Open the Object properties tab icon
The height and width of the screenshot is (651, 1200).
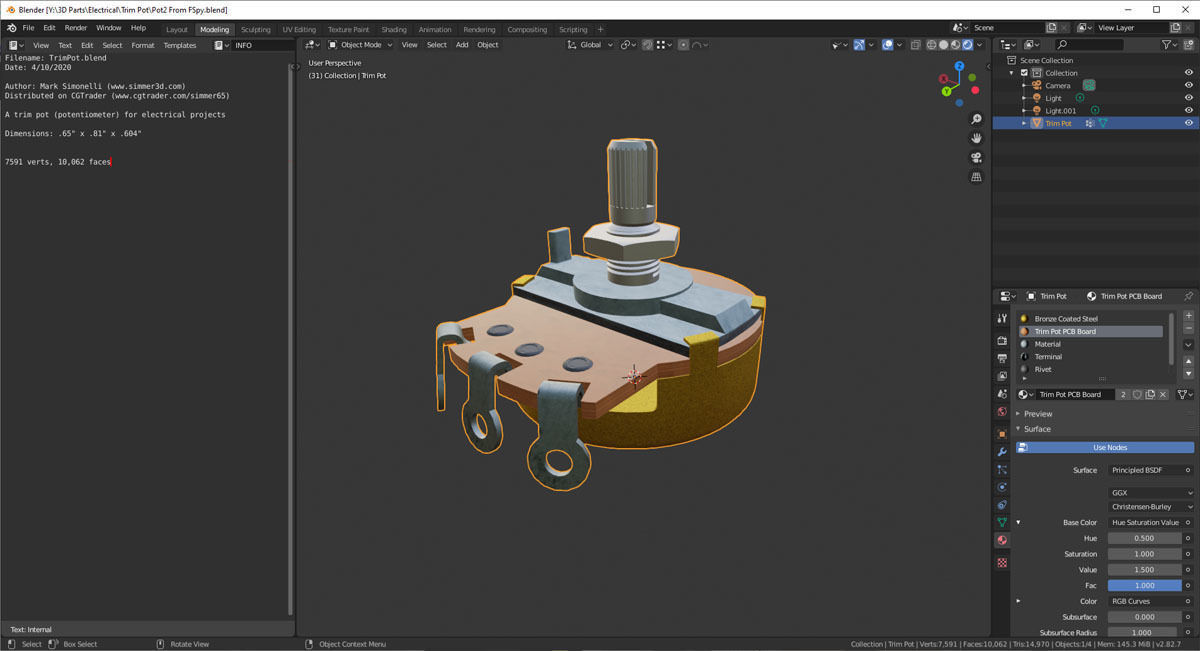pyautogui.click(x=1002, y=434)
